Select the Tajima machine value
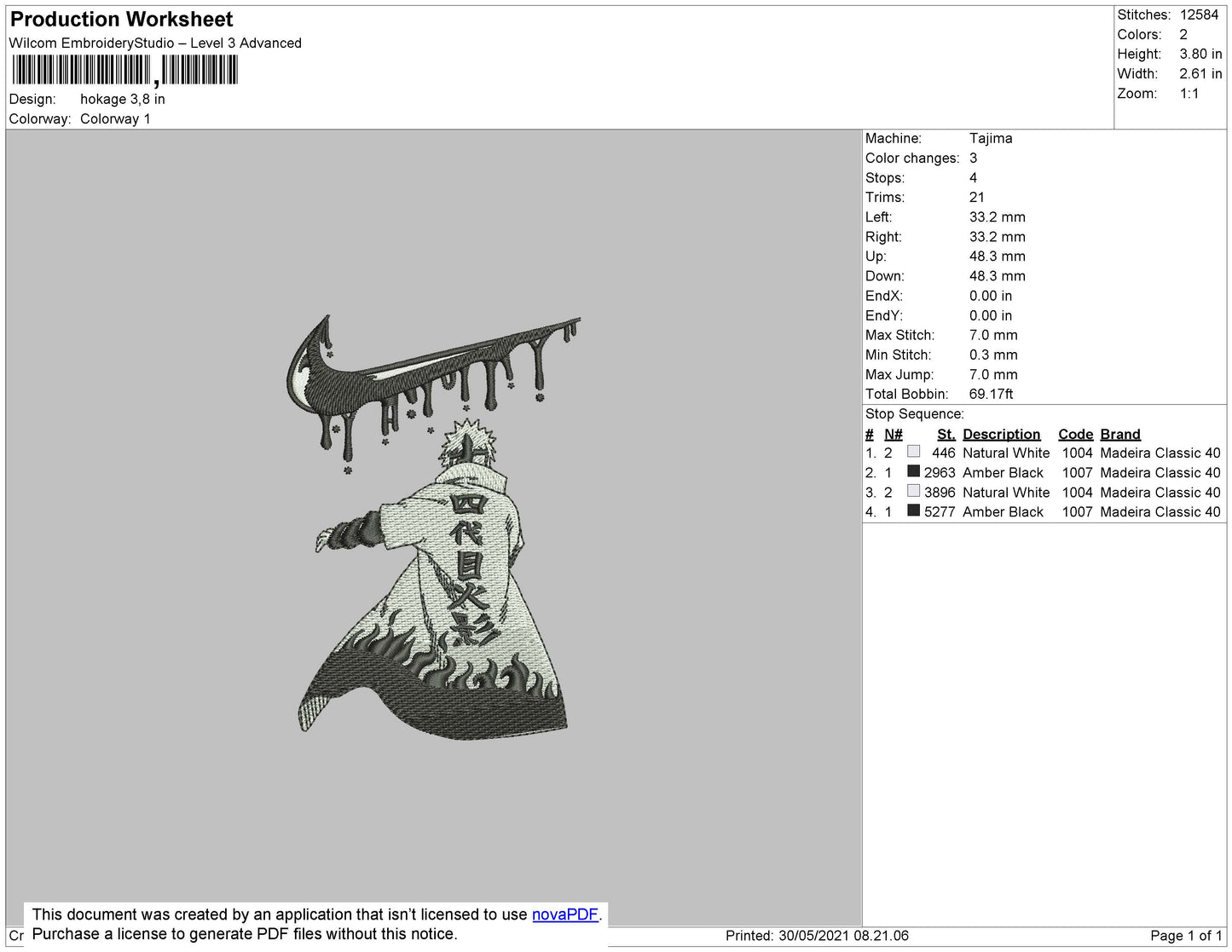The image size is (1232, 952). 991,138
